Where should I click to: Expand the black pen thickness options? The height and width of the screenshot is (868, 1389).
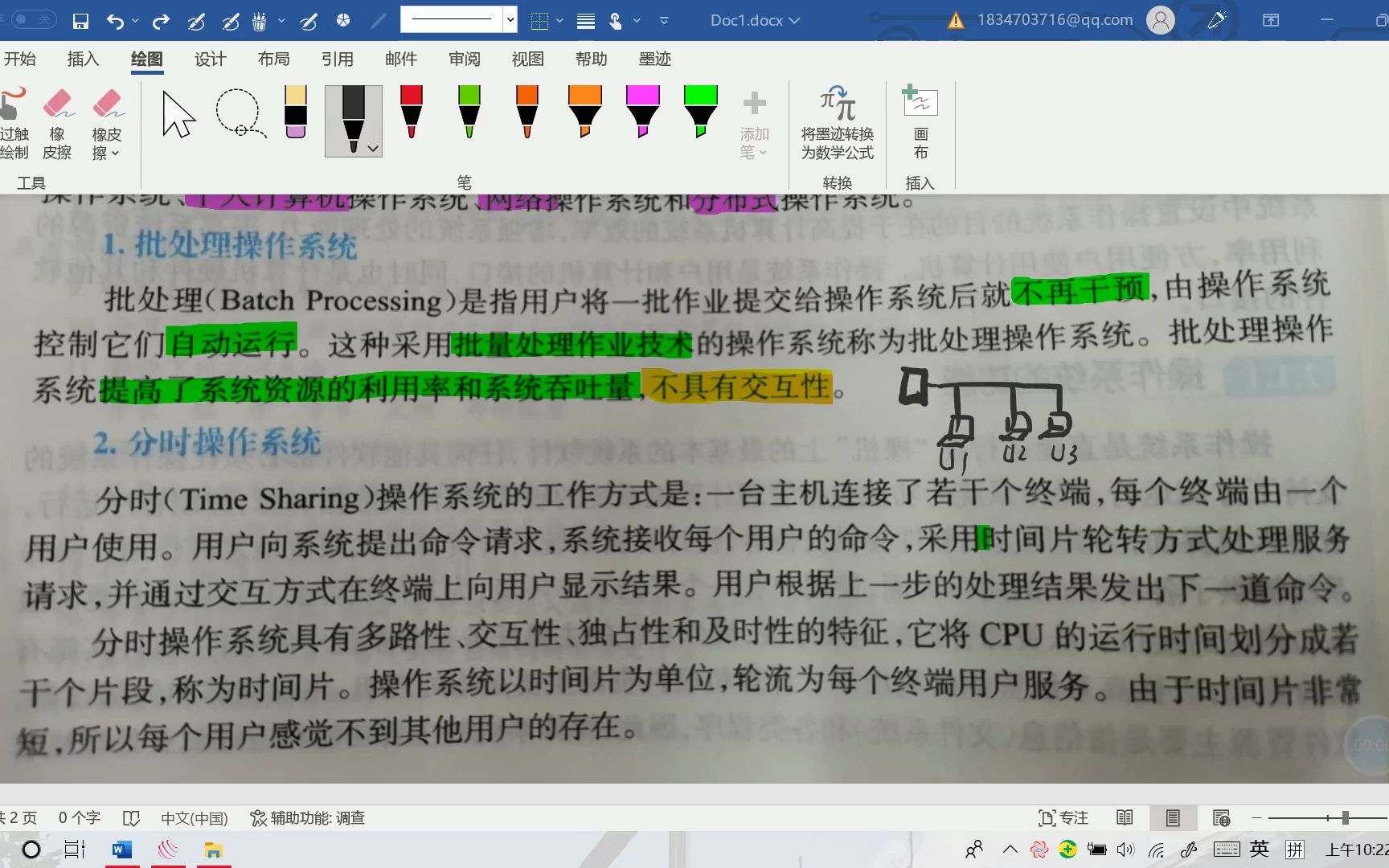(x=372, y=149)
